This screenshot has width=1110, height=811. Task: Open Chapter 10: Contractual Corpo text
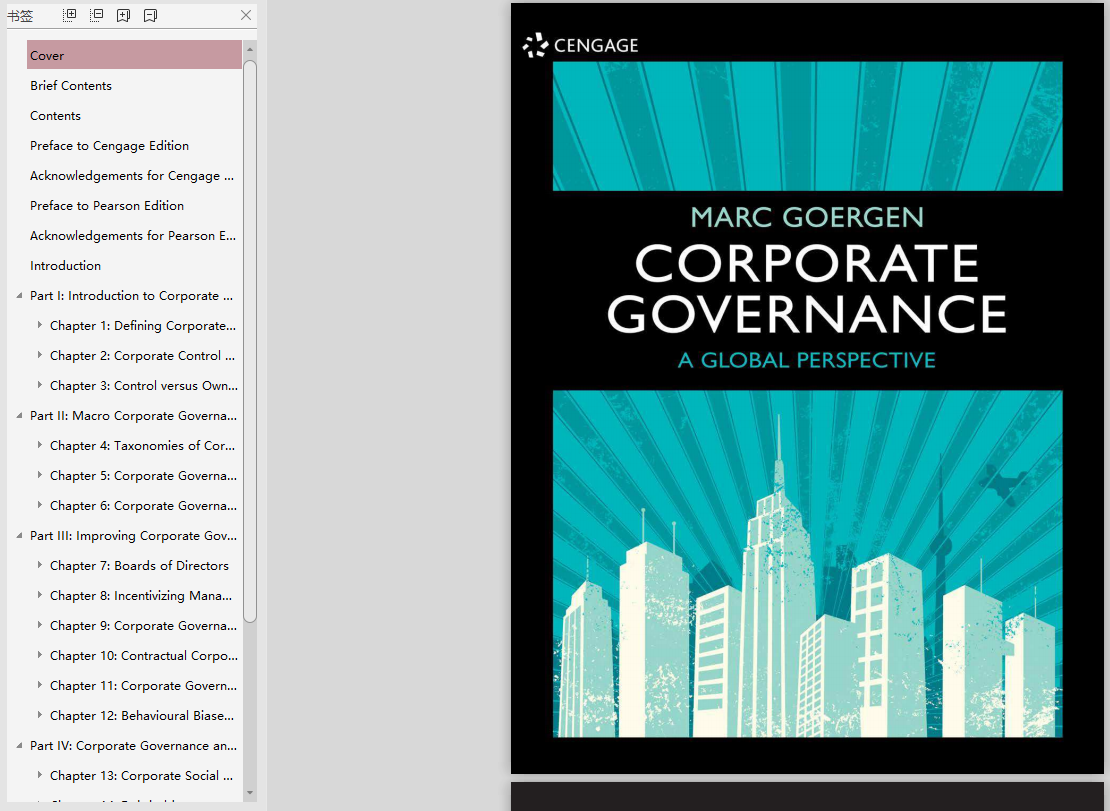144,656
